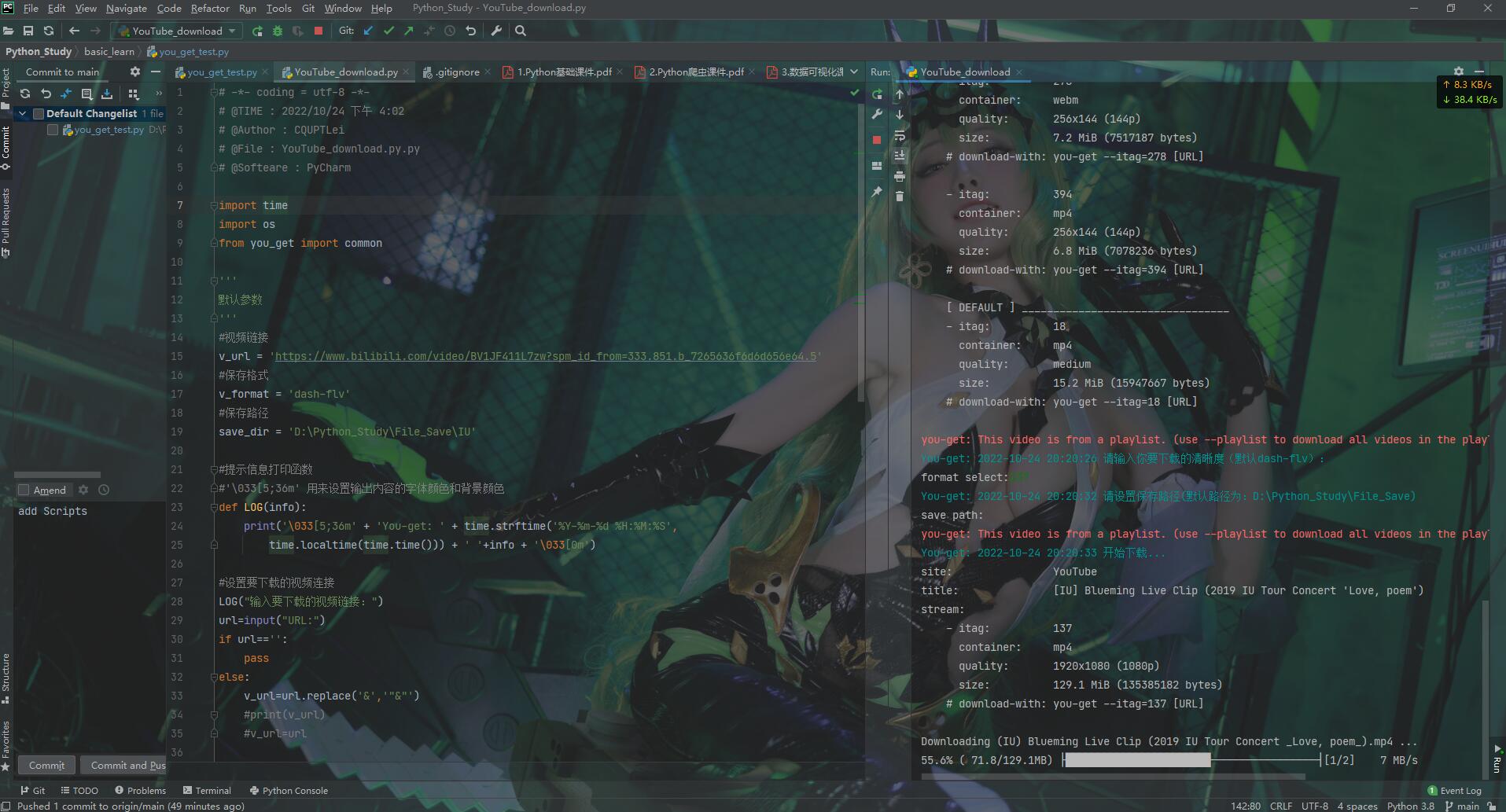Show Git history clock icon
Image resolution: width=1506 pixels, height=812 pixels.
tap(450, 31)
